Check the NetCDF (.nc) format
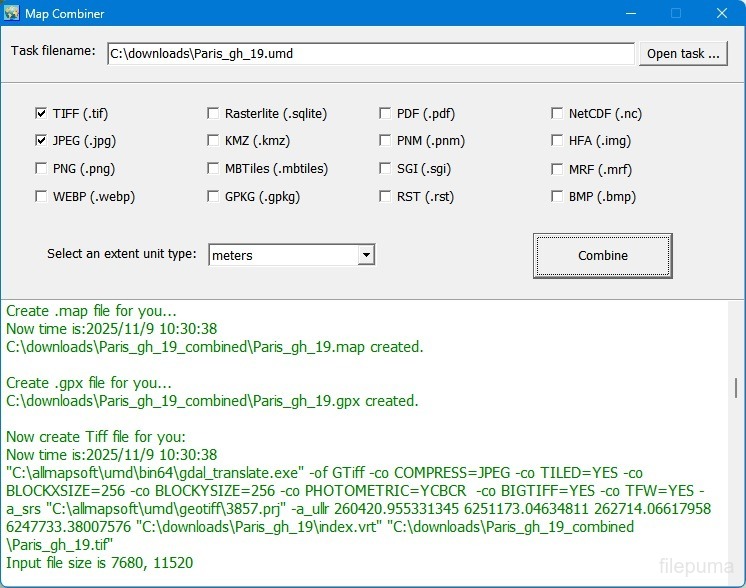Image resolution: width=746 pixels, height=588 pixels. tap(557, 114)
